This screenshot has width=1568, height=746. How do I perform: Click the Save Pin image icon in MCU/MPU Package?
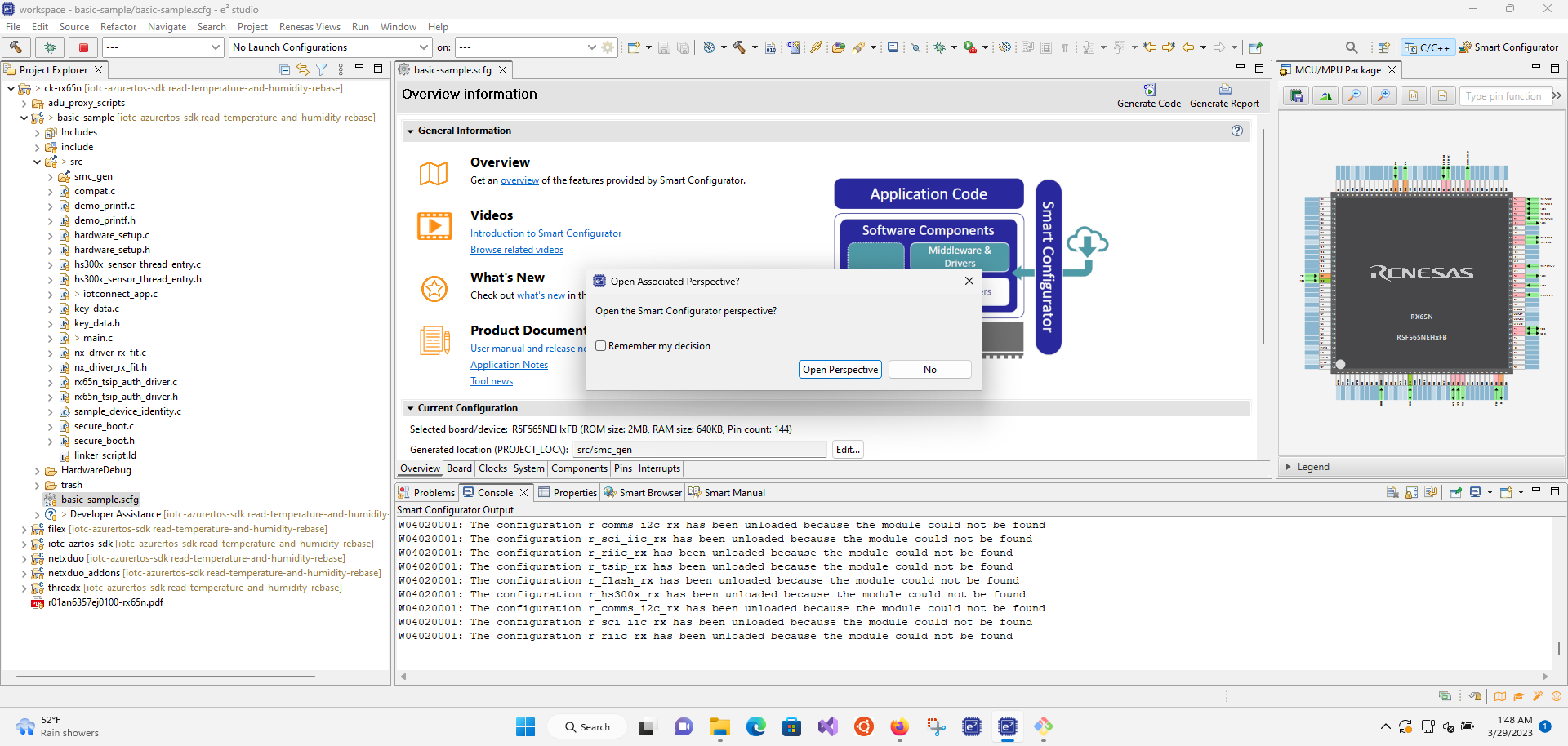pyautogui.click(x=1296, y=96)
